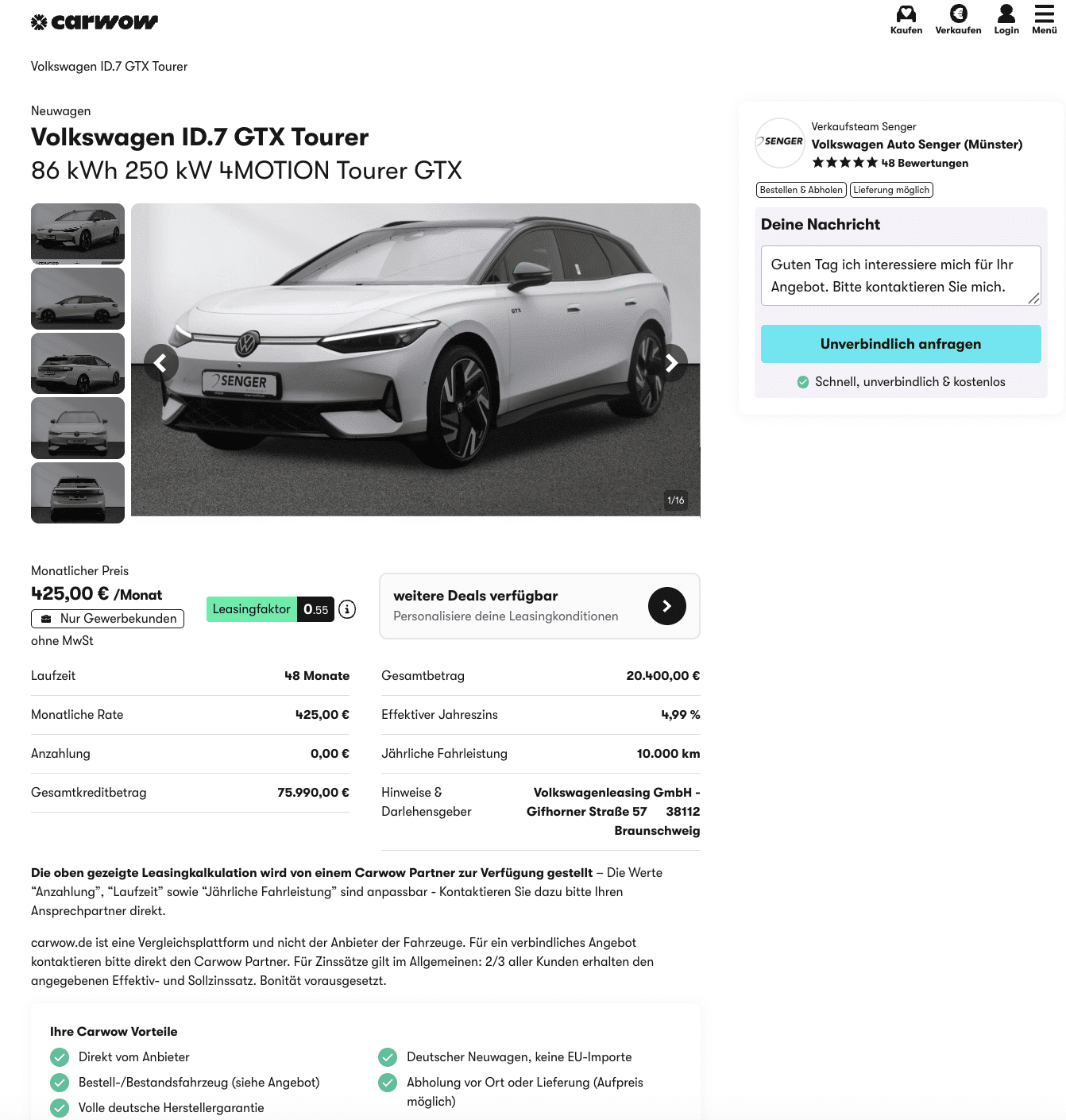
Task: Select the rear-view fifth thumbnail
Action: coord(78,492)
